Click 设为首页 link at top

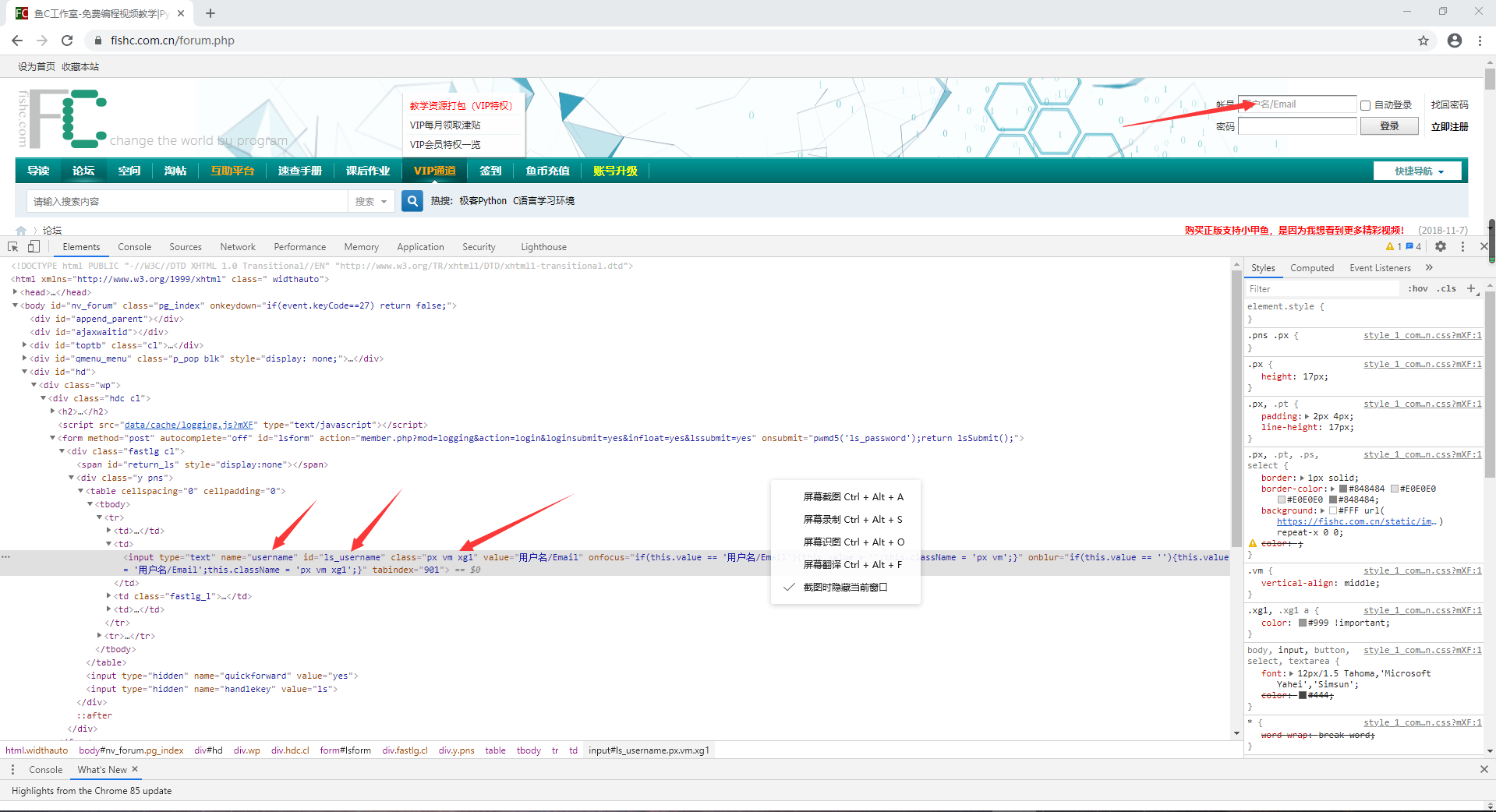click(x=37, y=67)
